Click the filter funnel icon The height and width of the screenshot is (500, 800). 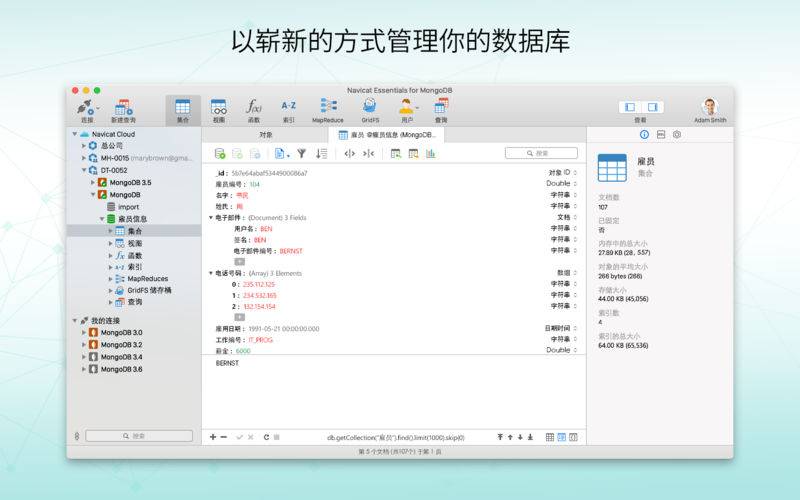302,154
